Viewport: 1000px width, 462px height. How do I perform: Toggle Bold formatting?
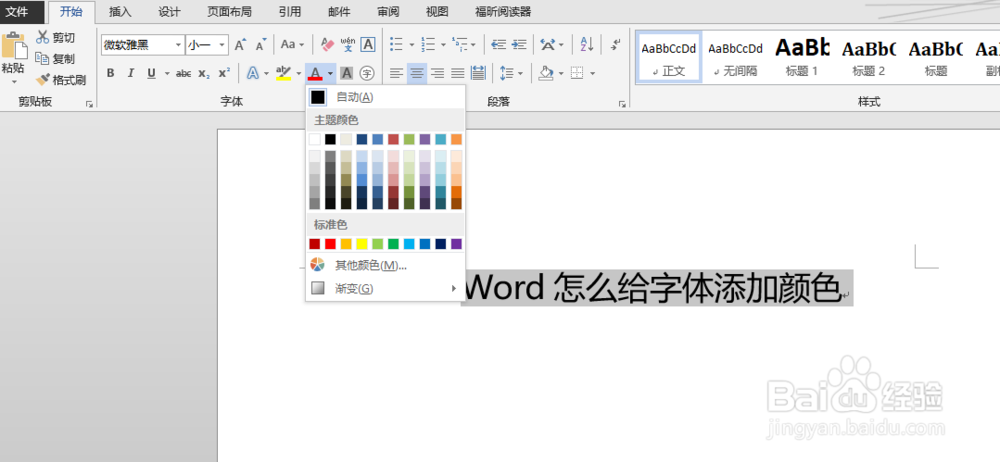[x=110, y=73]
